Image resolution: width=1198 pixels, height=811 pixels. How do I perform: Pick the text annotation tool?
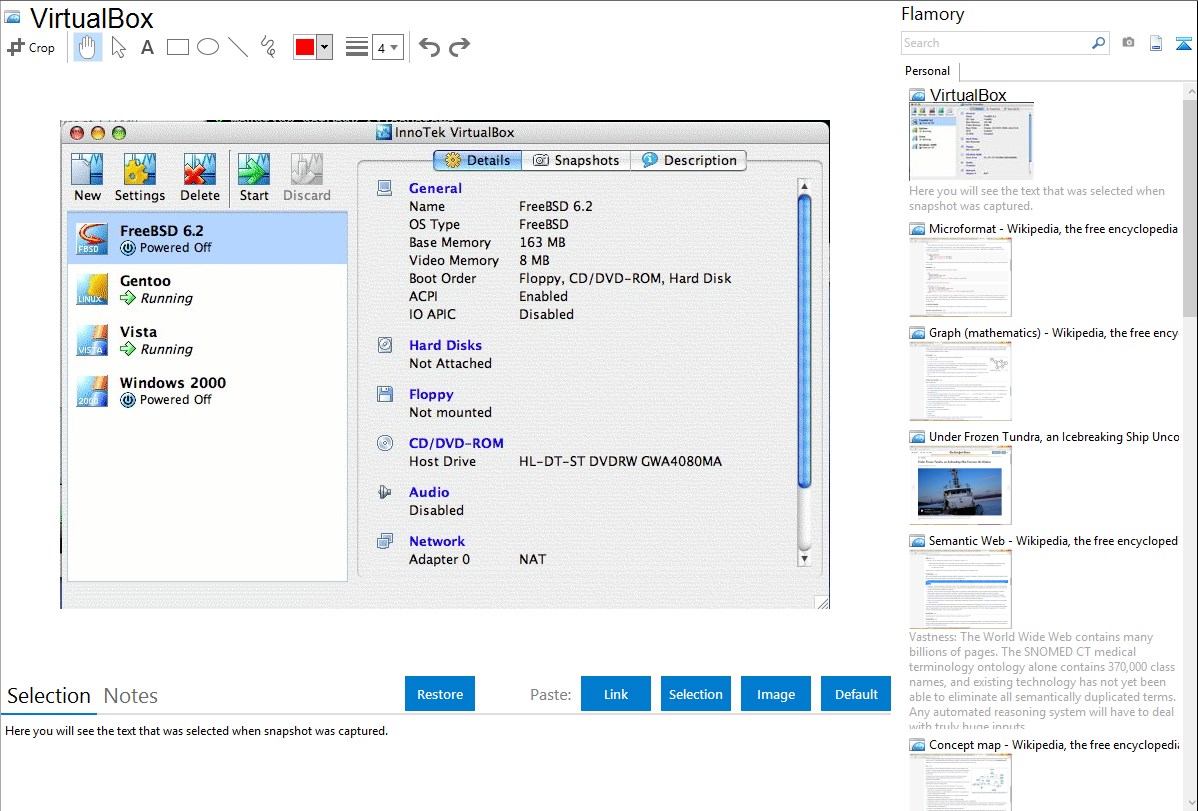point(147,47)
